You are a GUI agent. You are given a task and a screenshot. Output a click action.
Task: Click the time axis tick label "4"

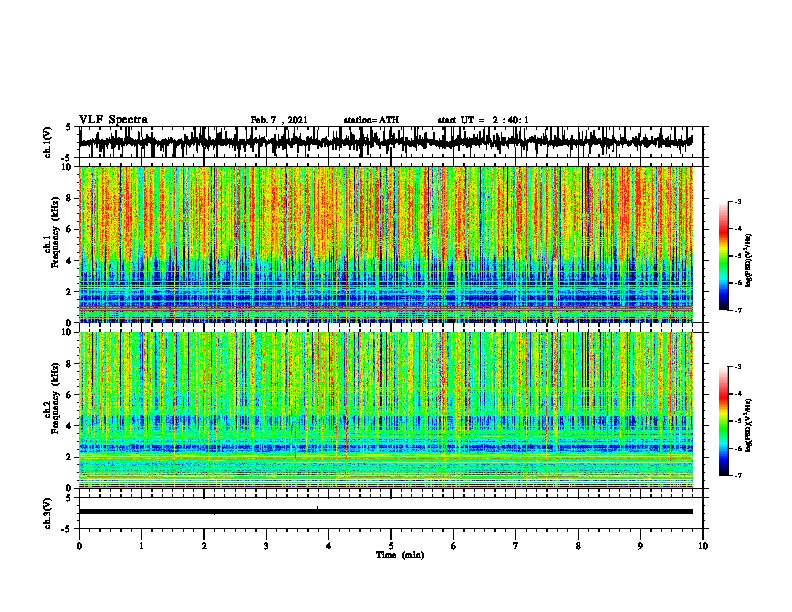pos(329,546)
